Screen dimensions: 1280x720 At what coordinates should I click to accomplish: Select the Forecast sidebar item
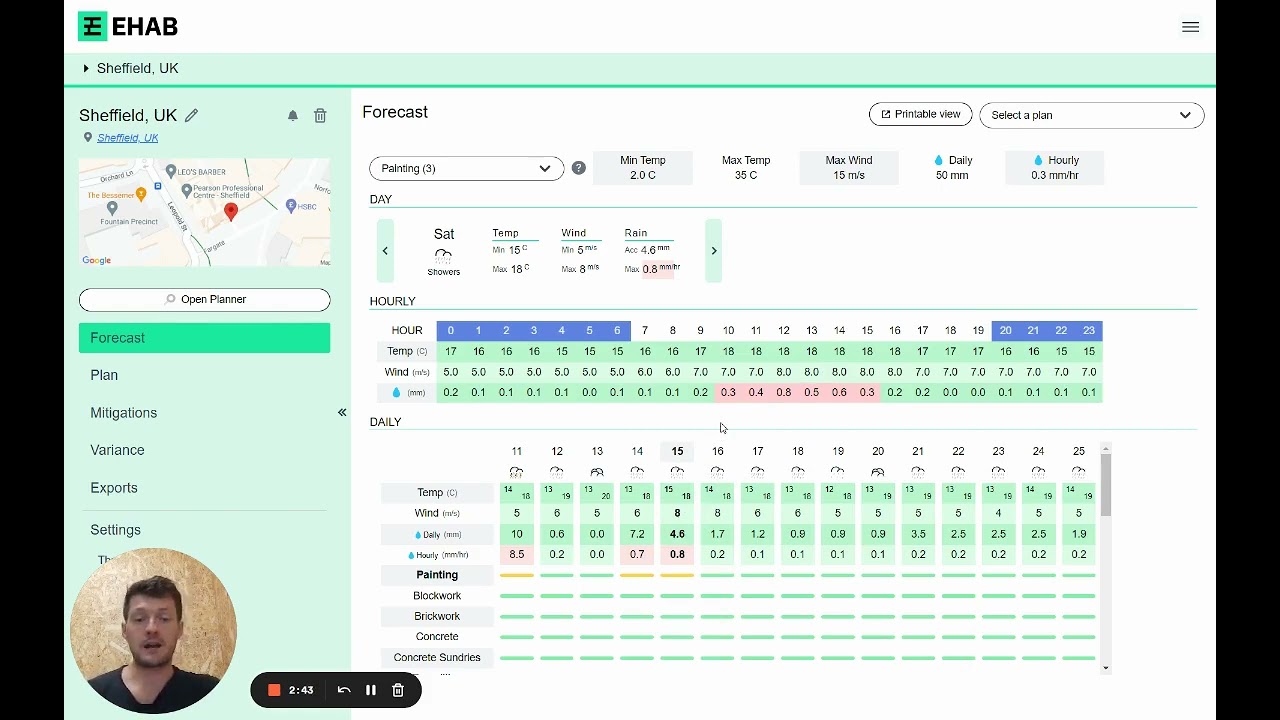[x=204, y=338]
